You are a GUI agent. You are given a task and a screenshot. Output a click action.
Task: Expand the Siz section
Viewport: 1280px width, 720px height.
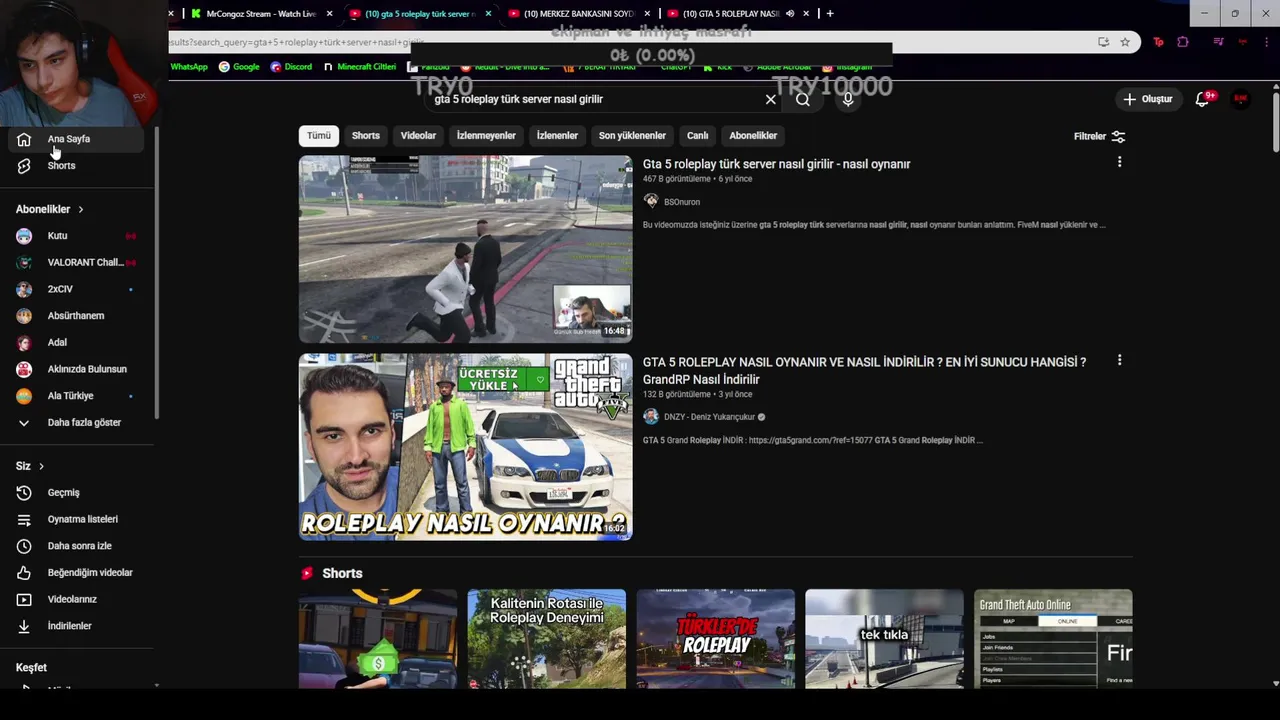click(30, 466)
